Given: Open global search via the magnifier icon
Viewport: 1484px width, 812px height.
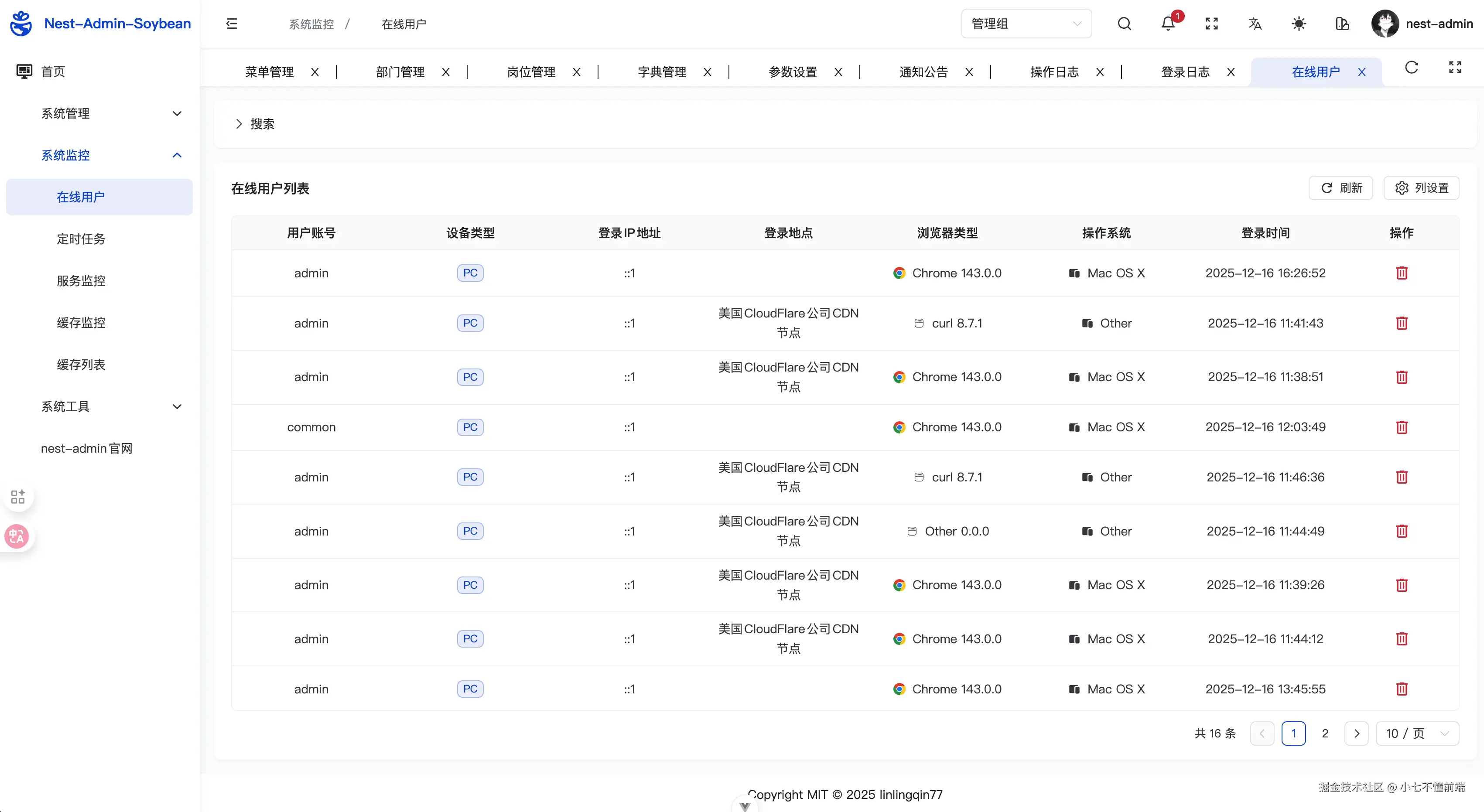Looking at the screenshot, I should (1124, 24).
